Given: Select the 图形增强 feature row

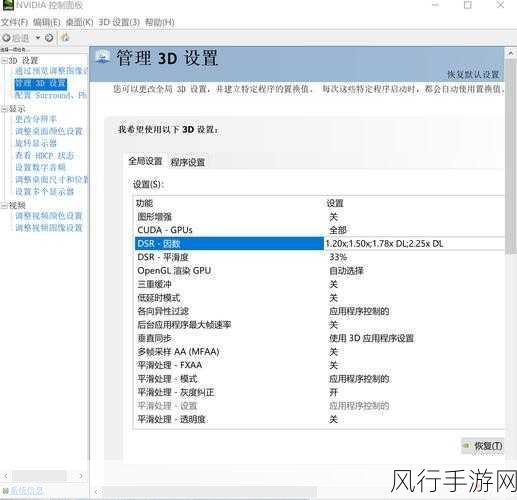Looking at the screenshot, I should [x=319, y=217].
